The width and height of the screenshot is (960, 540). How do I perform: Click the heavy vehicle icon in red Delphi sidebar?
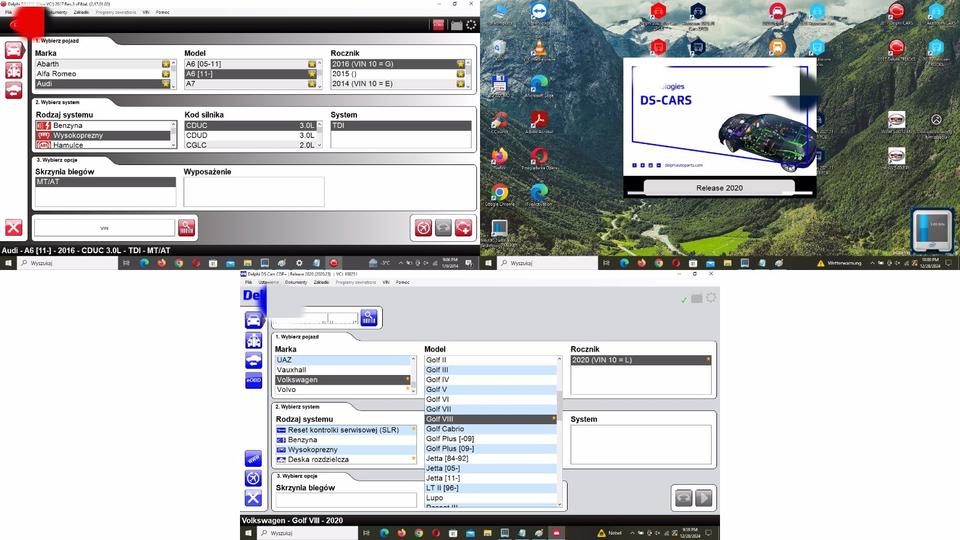[13, 70]
